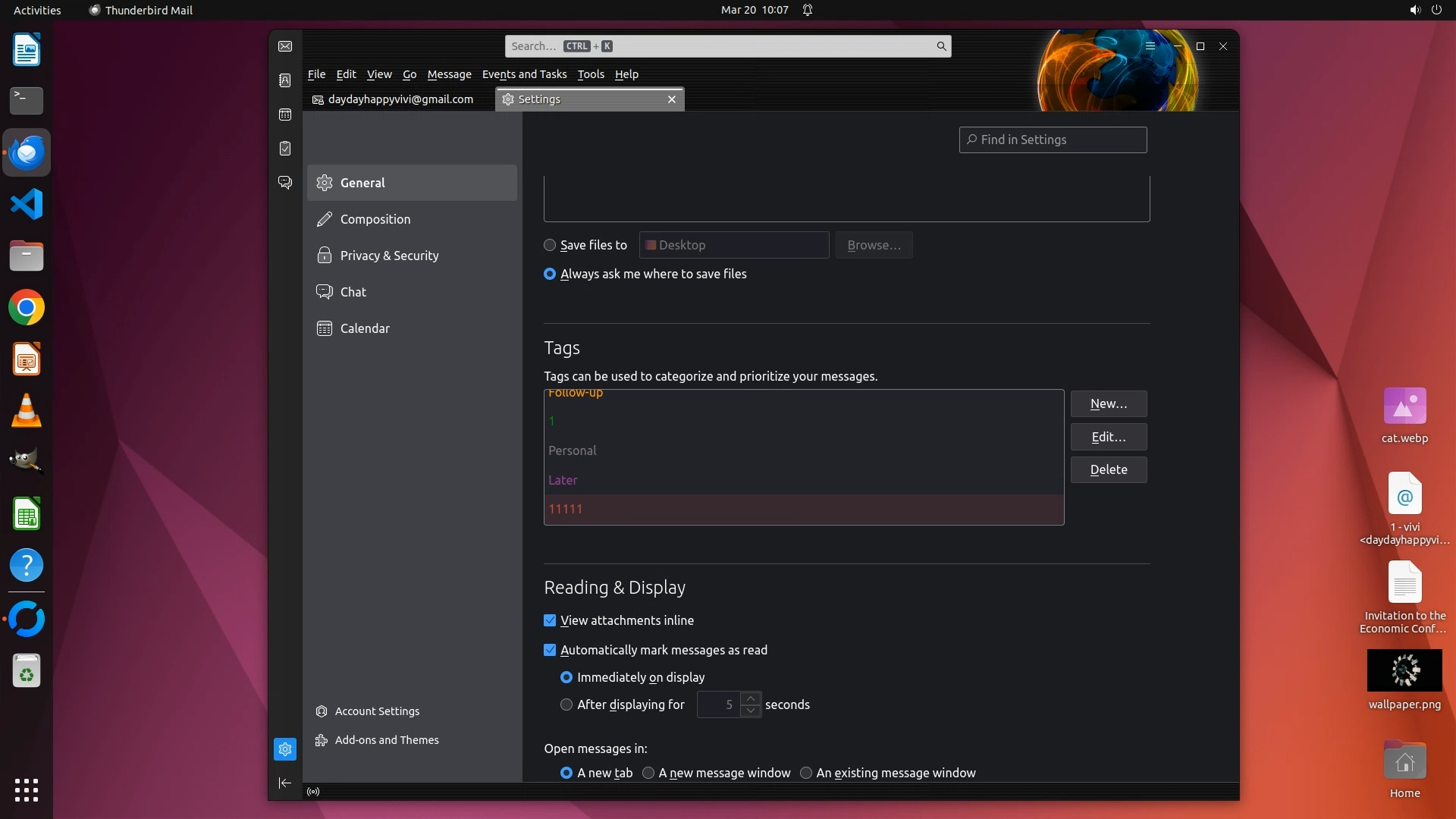Screen dimensions: 1456x819
Task: Open the Privacy & Security settings category
Action: 389,256
